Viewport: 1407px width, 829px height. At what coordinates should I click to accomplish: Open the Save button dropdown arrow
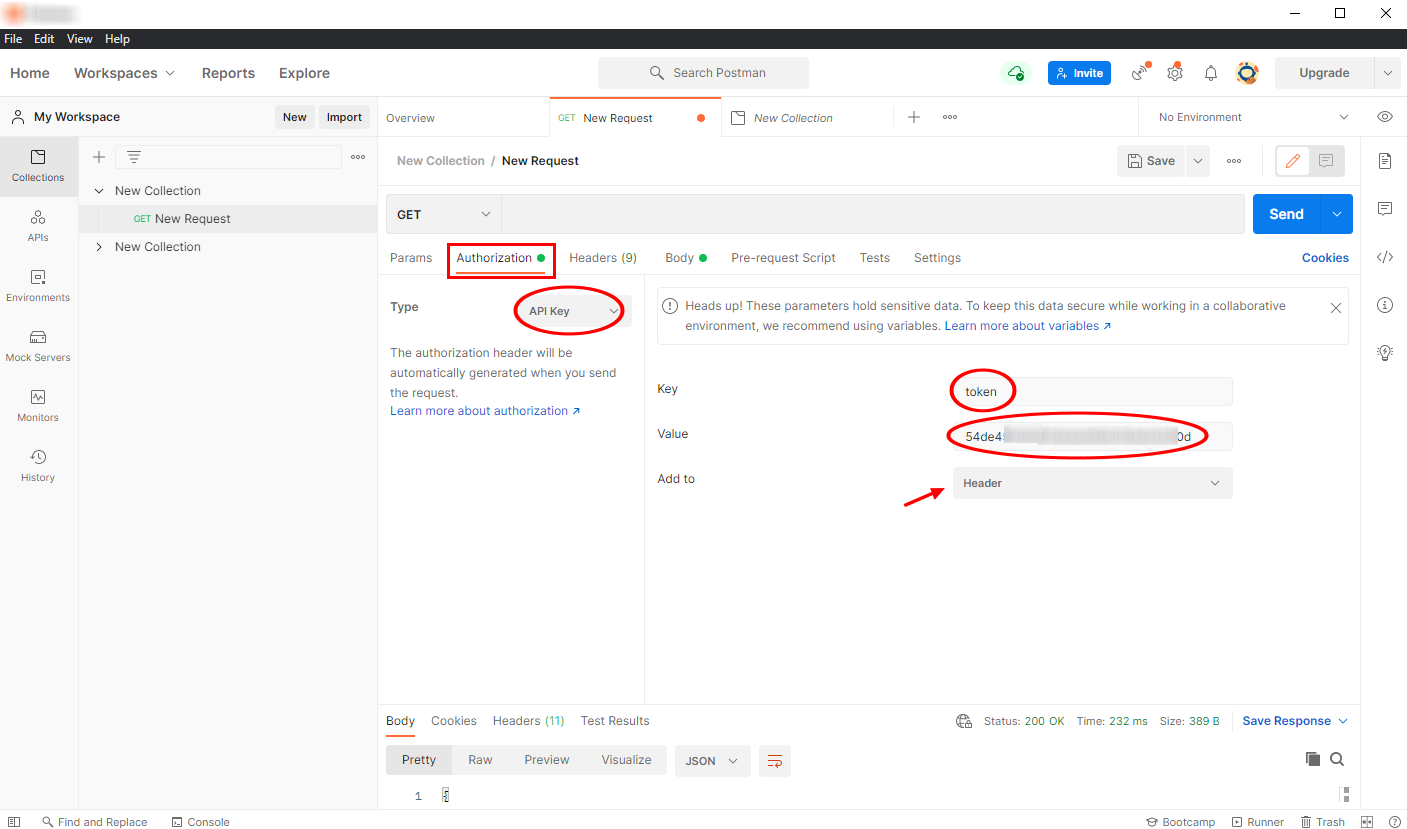tap(1198, 161)
